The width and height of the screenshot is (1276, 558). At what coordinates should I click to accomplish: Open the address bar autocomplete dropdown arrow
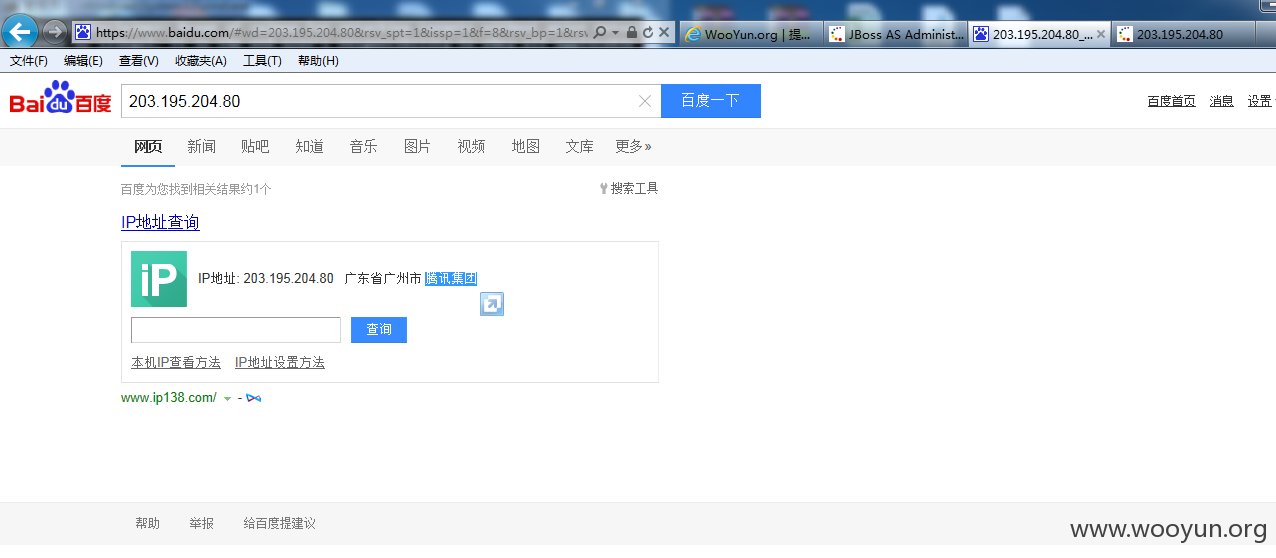616,33
